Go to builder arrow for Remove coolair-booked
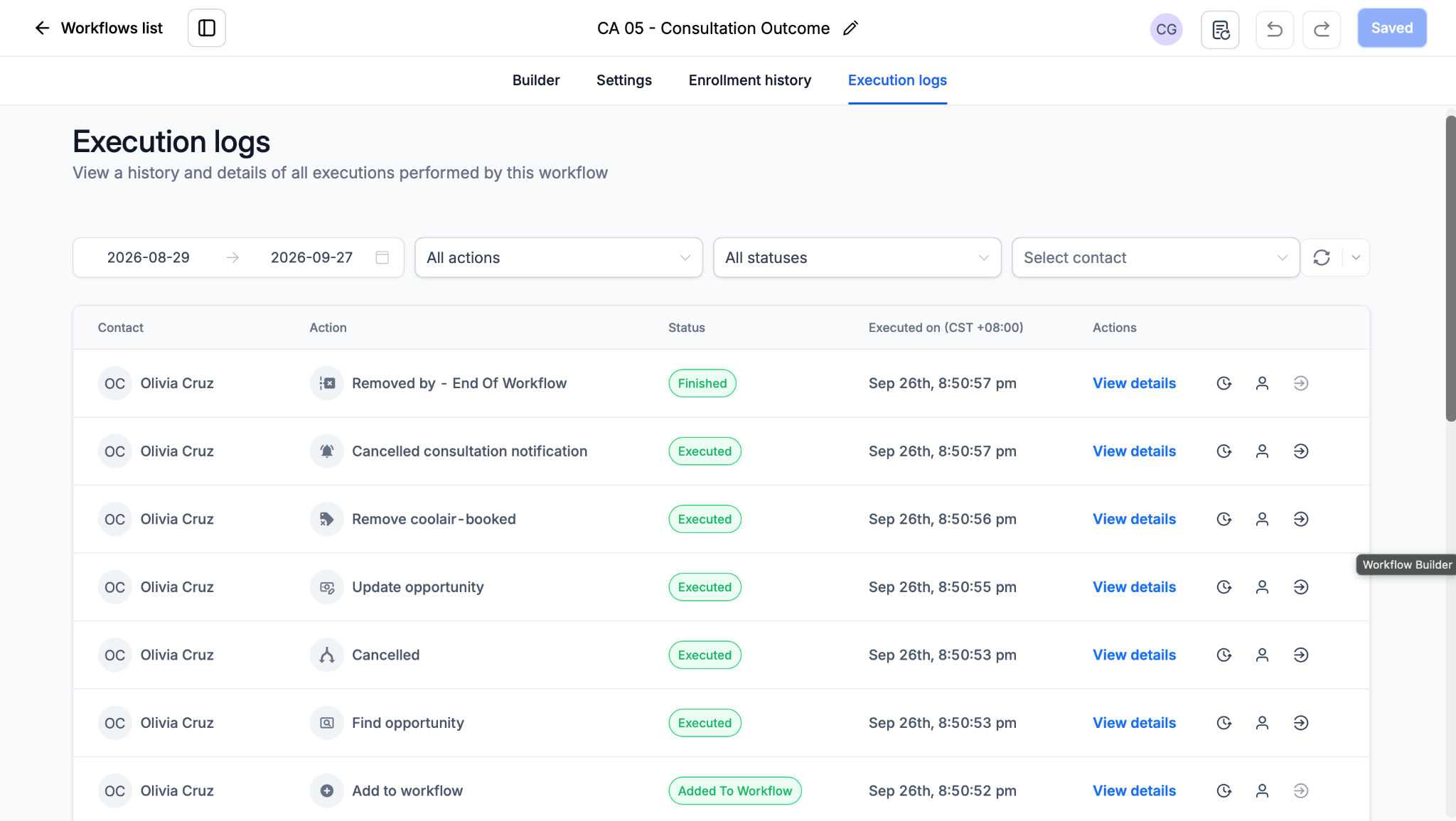The image size is (1456, 821). coord(1301,519)
